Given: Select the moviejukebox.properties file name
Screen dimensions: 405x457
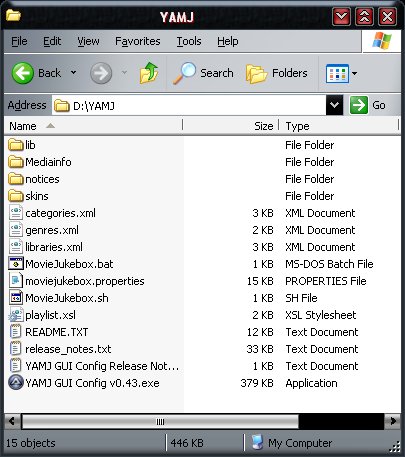Looking at the screenshot, I should pos(85,281).
